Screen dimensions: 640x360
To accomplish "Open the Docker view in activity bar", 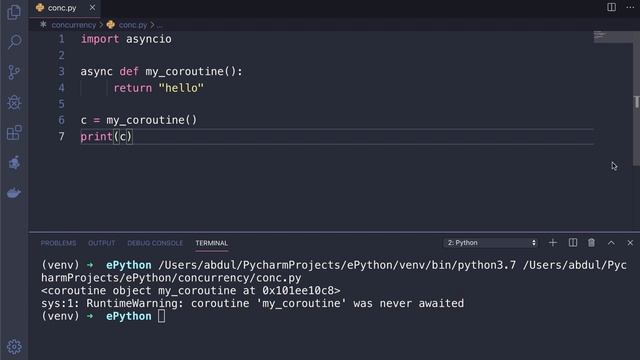I will (14, 193).
